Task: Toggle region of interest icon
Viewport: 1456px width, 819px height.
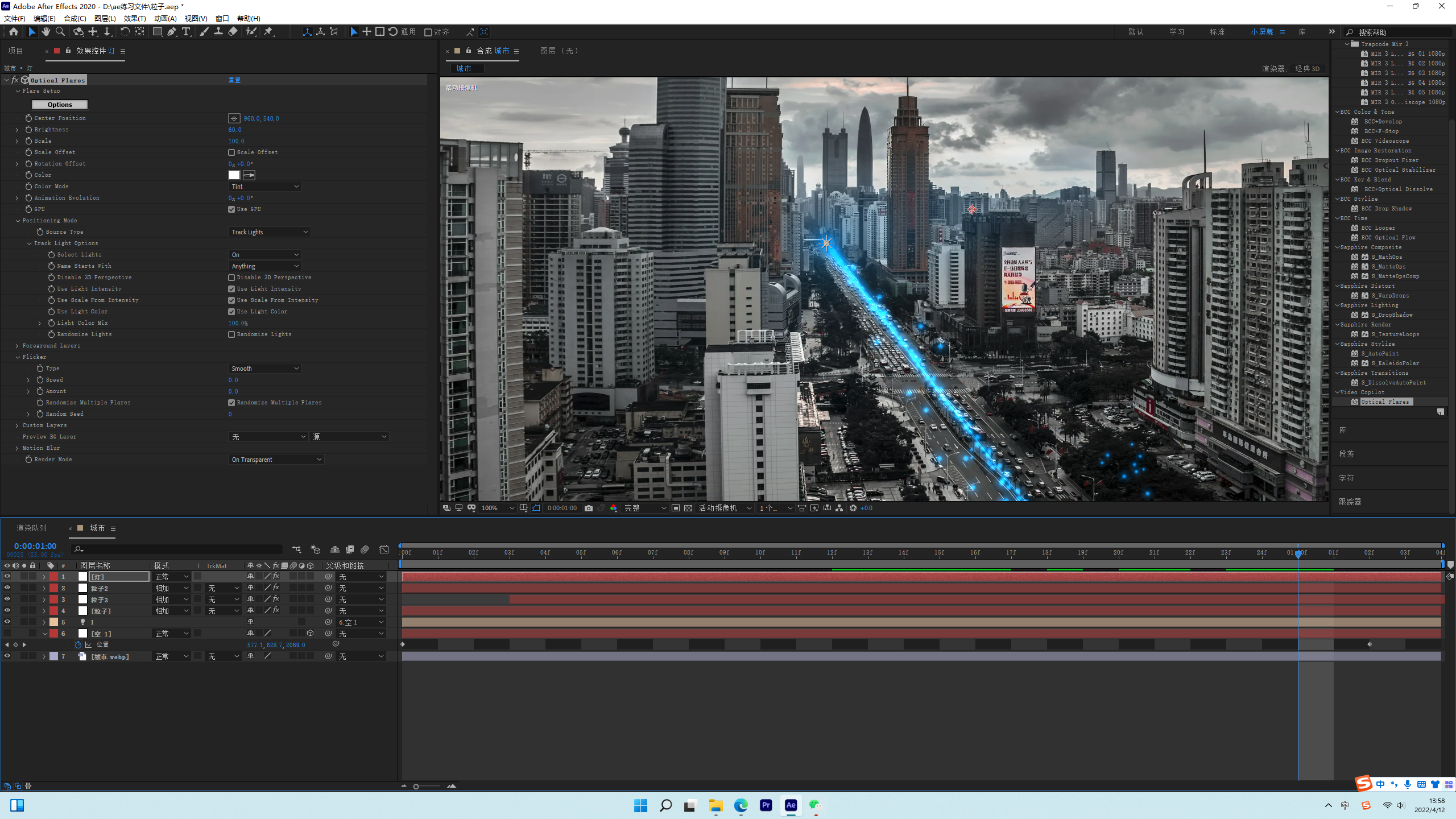Action: pyautogui.click(x=676, y=508)
